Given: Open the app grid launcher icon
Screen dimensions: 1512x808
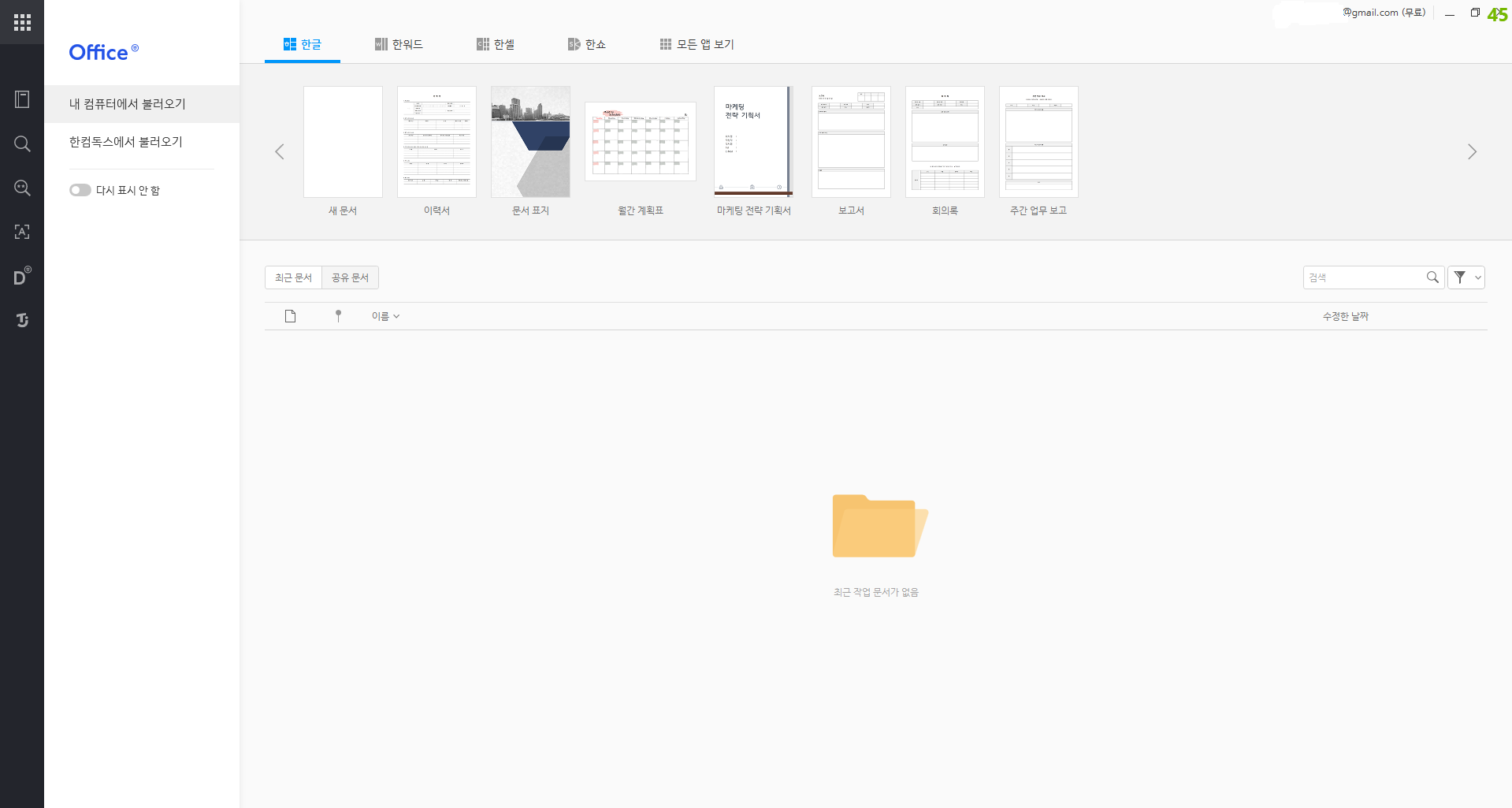Looking at the screenshot, I should click(22, 22).
